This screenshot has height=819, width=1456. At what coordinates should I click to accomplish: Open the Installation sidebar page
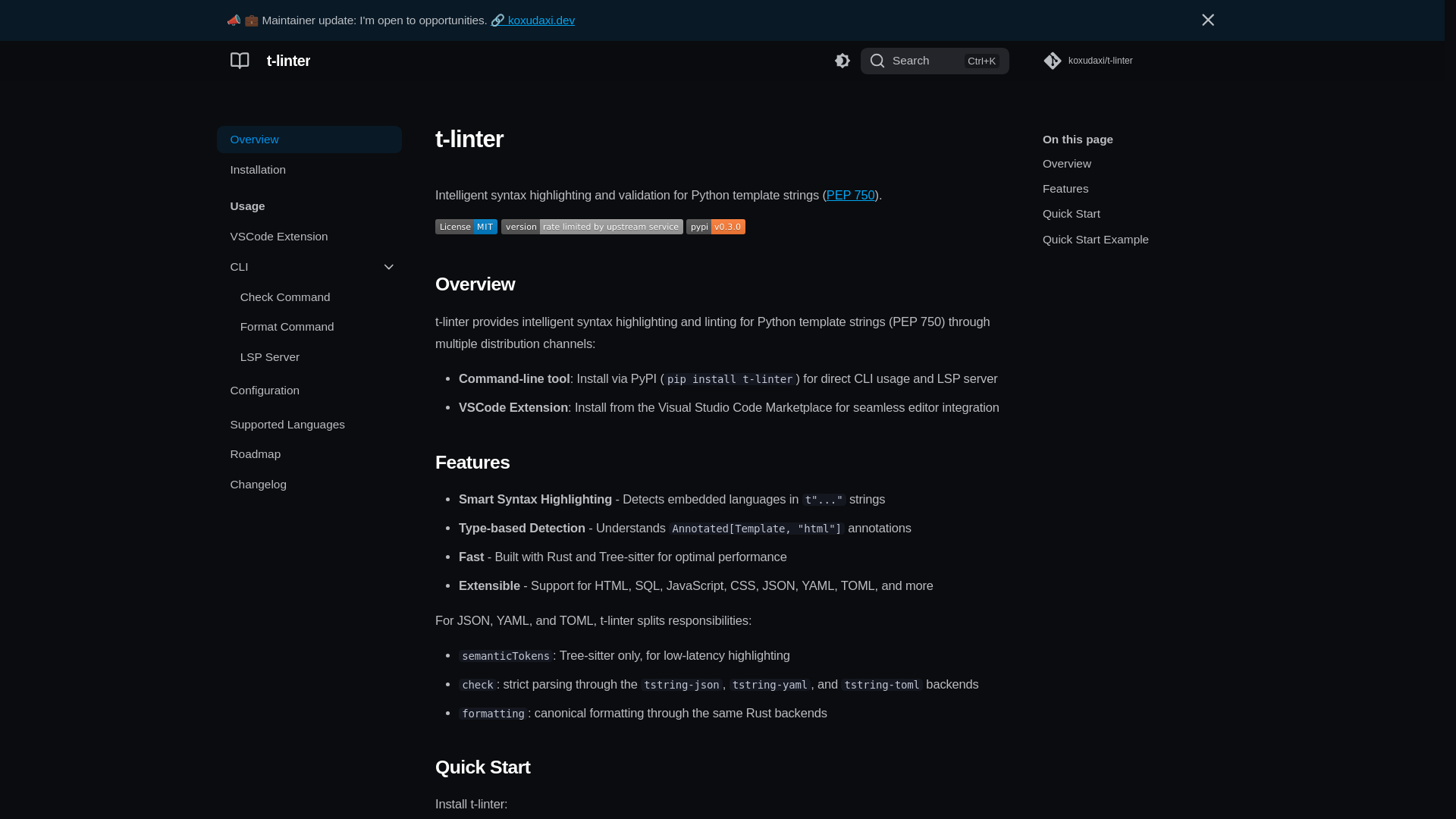click(x=309, y=170)
